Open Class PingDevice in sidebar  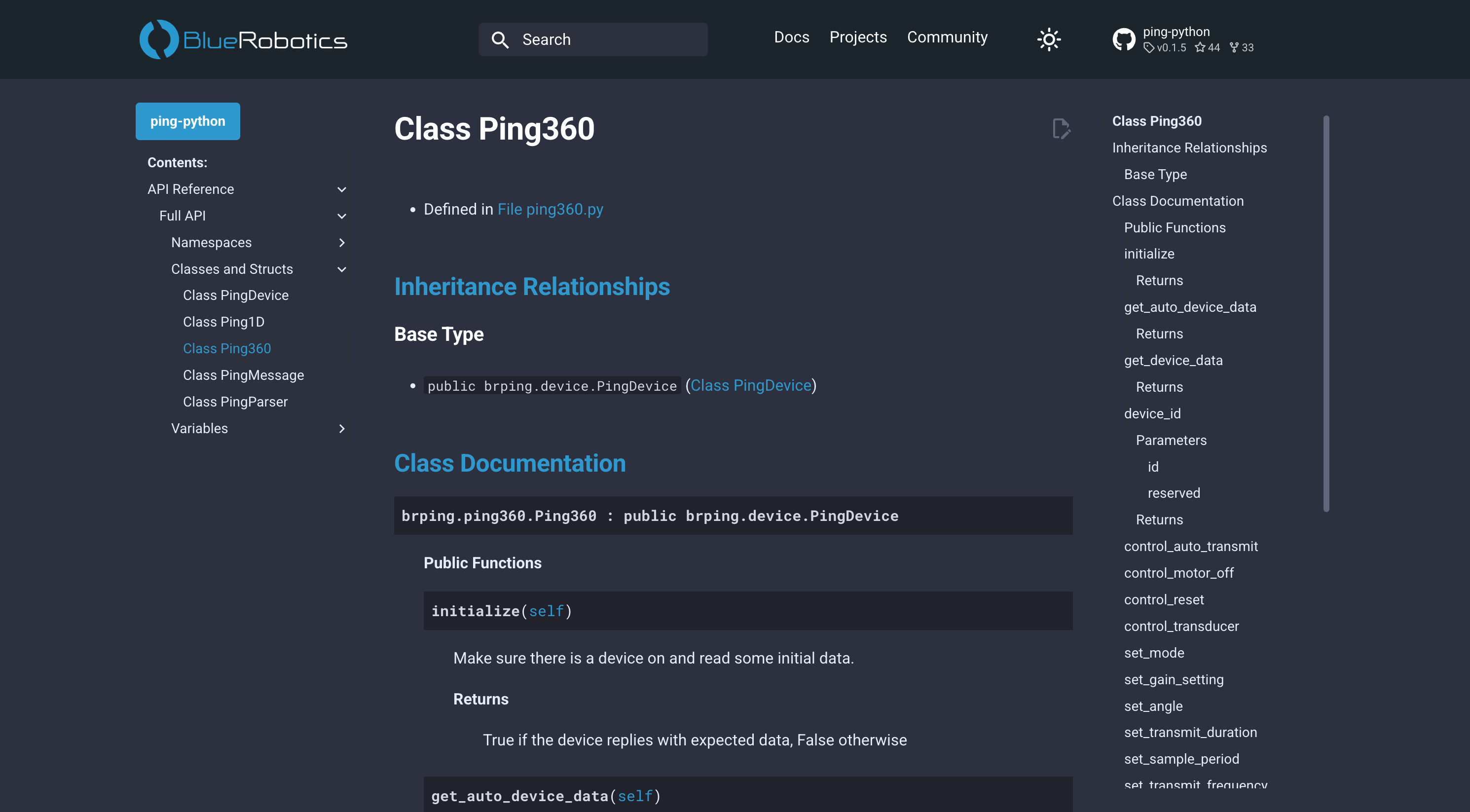pyautogui.click(x=236, y=295)
